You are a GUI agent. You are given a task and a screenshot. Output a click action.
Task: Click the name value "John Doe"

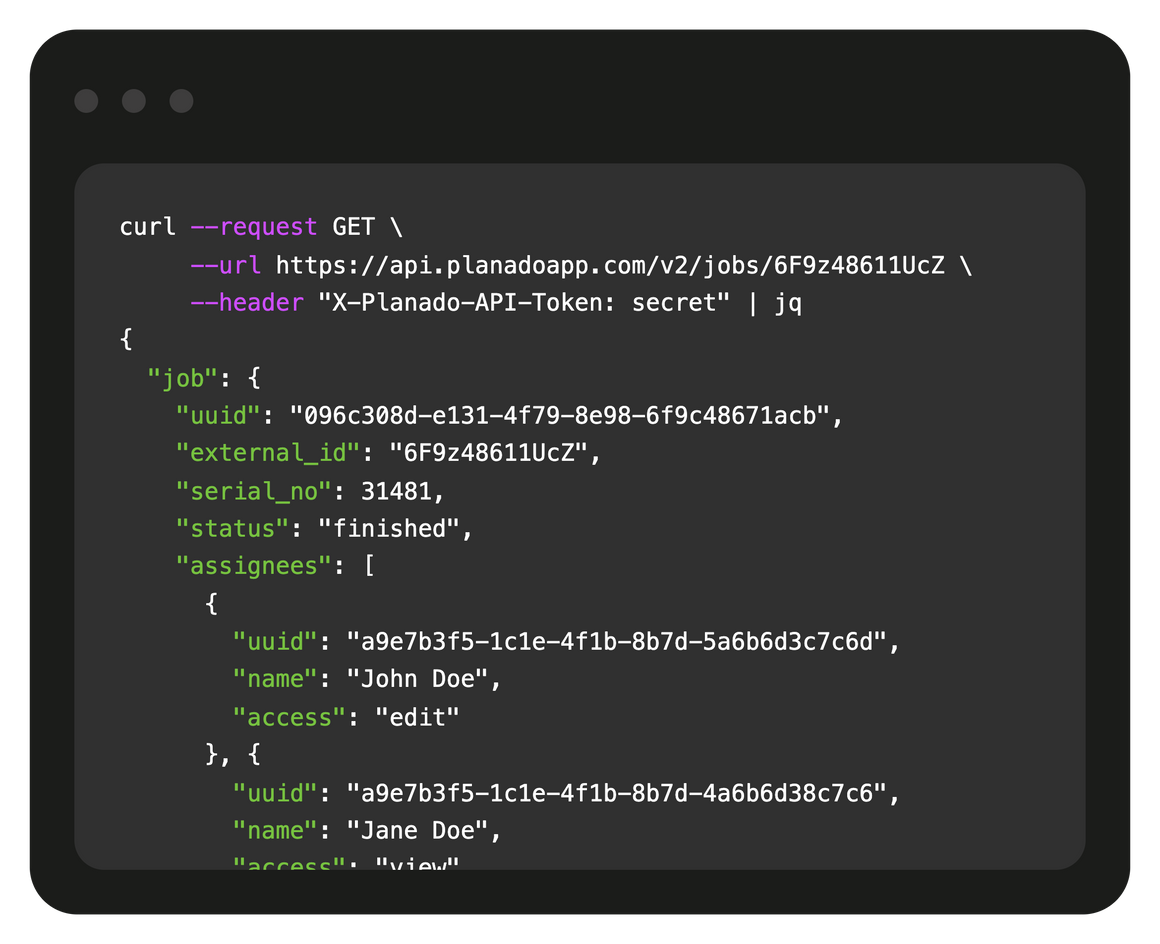point(417,679)
